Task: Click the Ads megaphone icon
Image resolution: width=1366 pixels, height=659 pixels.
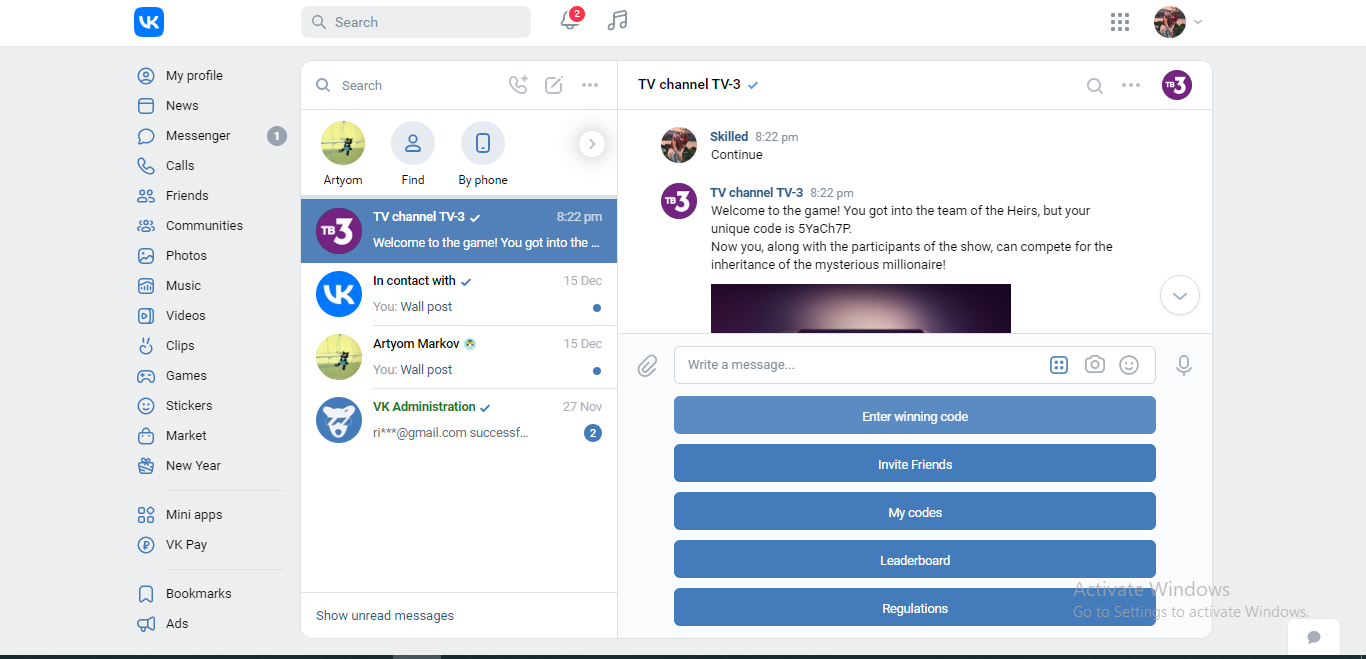Action: [146, 624]
